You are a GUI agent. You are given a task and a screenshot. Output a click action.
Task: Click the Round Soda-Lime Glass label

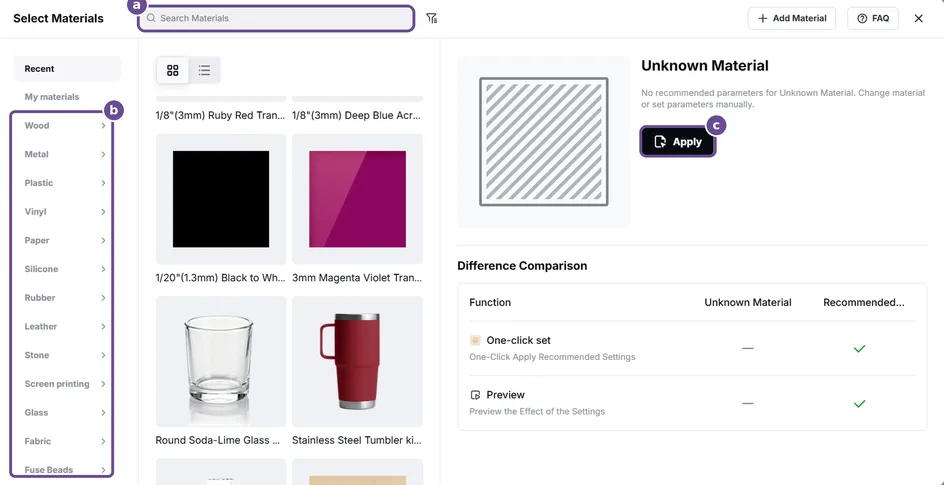[x=218, y=440]
